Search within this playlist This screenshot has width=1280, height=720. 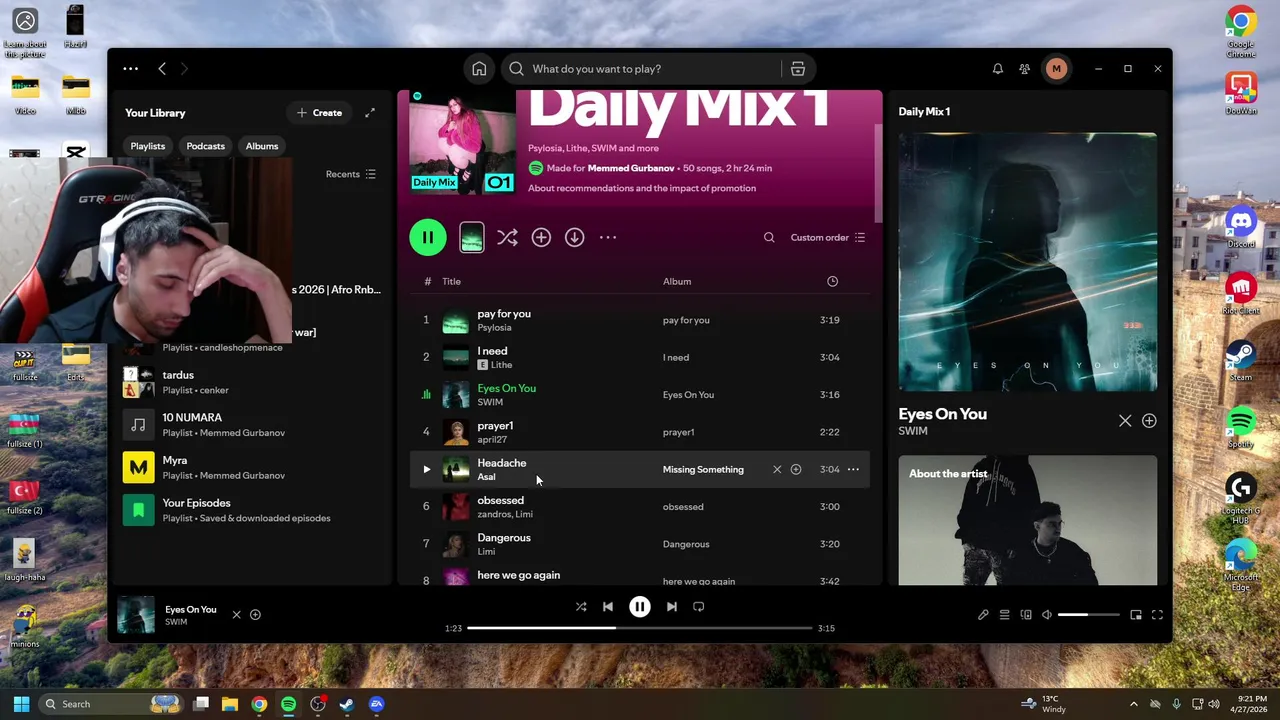coord(769,237)
